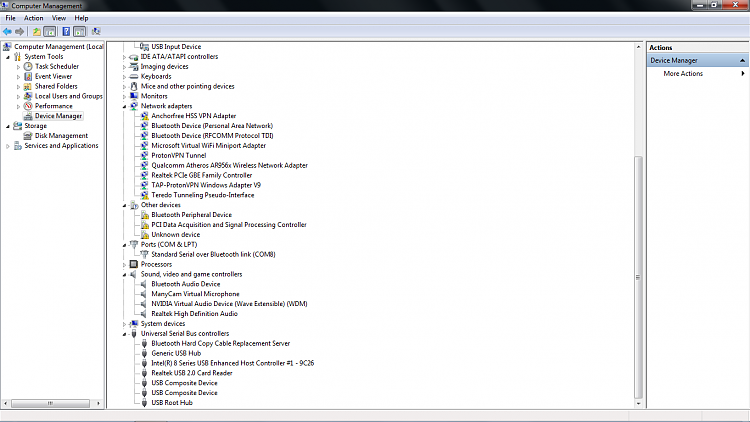Open the View menu

pos(59,18)
